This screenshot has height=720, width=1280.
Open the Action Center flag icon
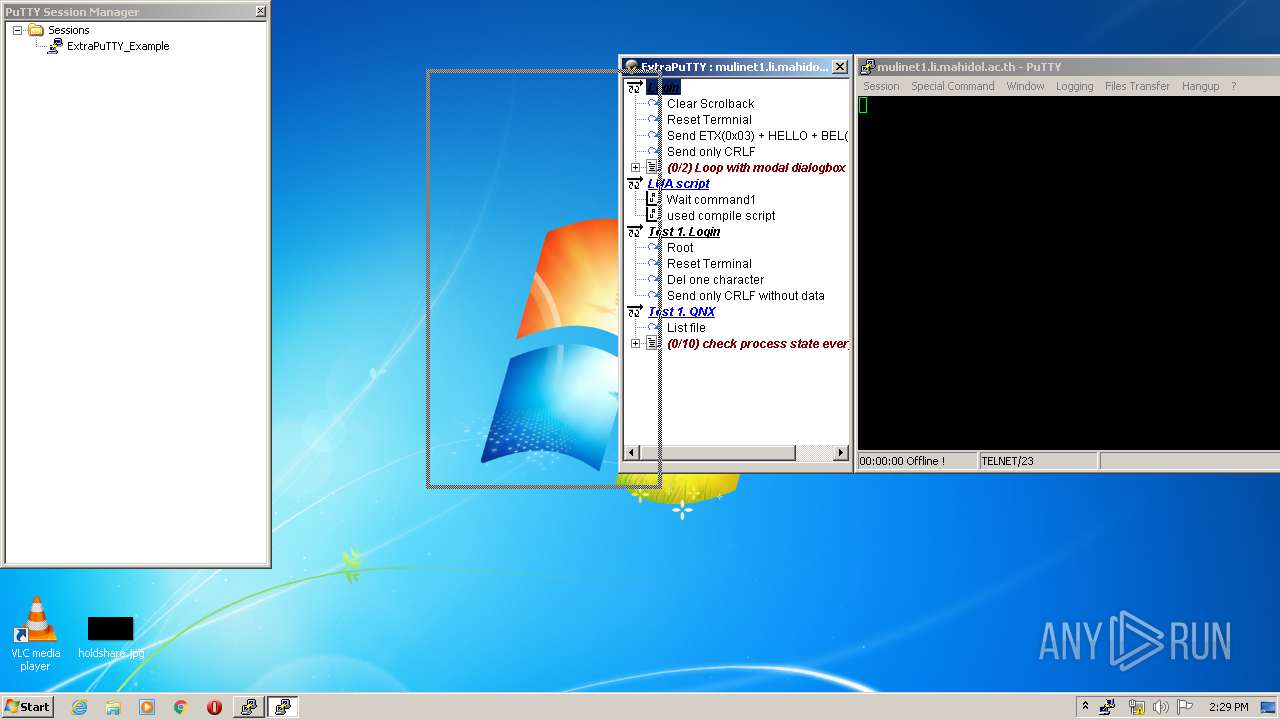1185,707
